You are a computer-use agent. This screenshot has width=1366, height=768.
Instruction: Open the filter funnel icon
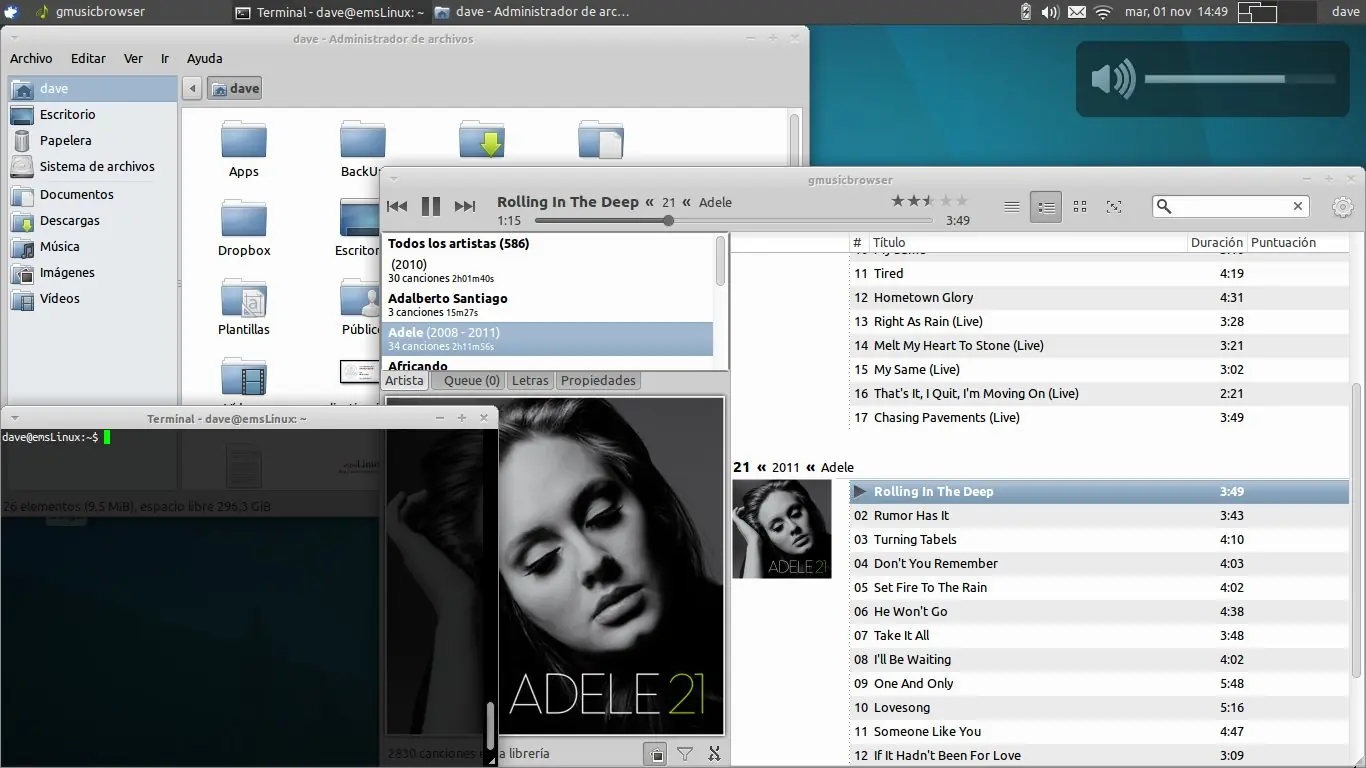click(685, 754)
